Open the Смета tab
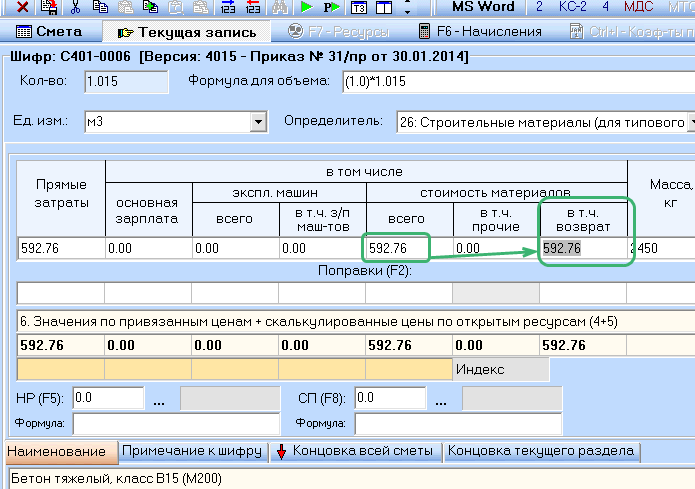Viewport: 695px width, 489px height. [51, 33]
